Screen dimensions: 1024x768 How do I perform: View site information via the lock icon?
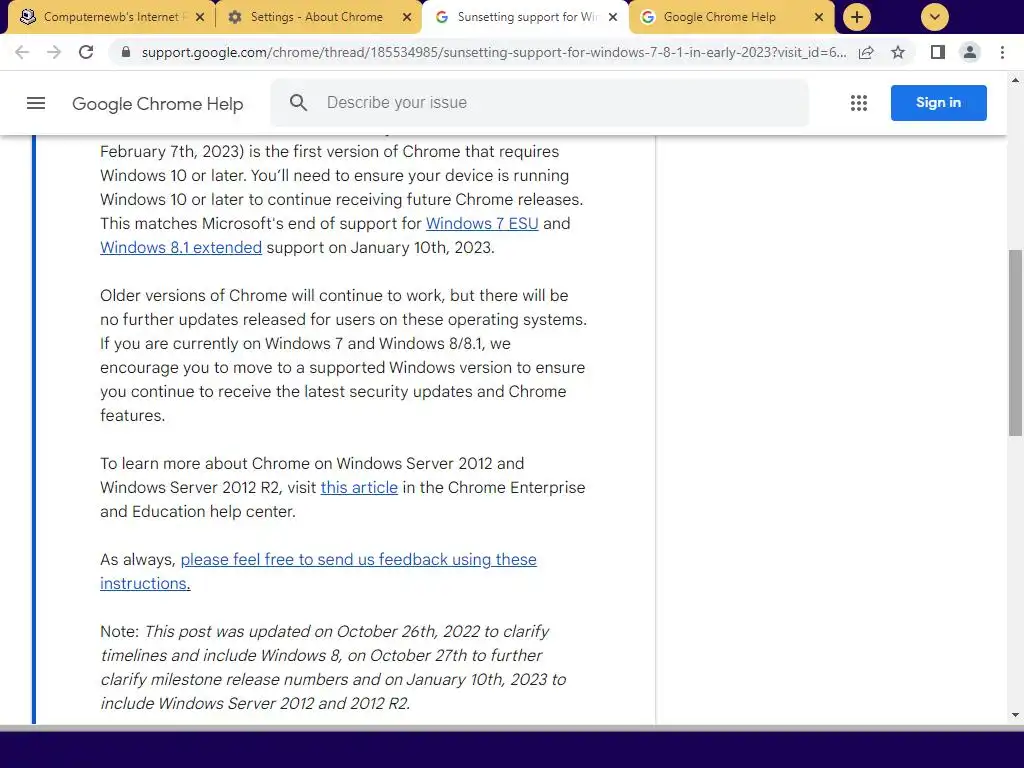(126, 52)
